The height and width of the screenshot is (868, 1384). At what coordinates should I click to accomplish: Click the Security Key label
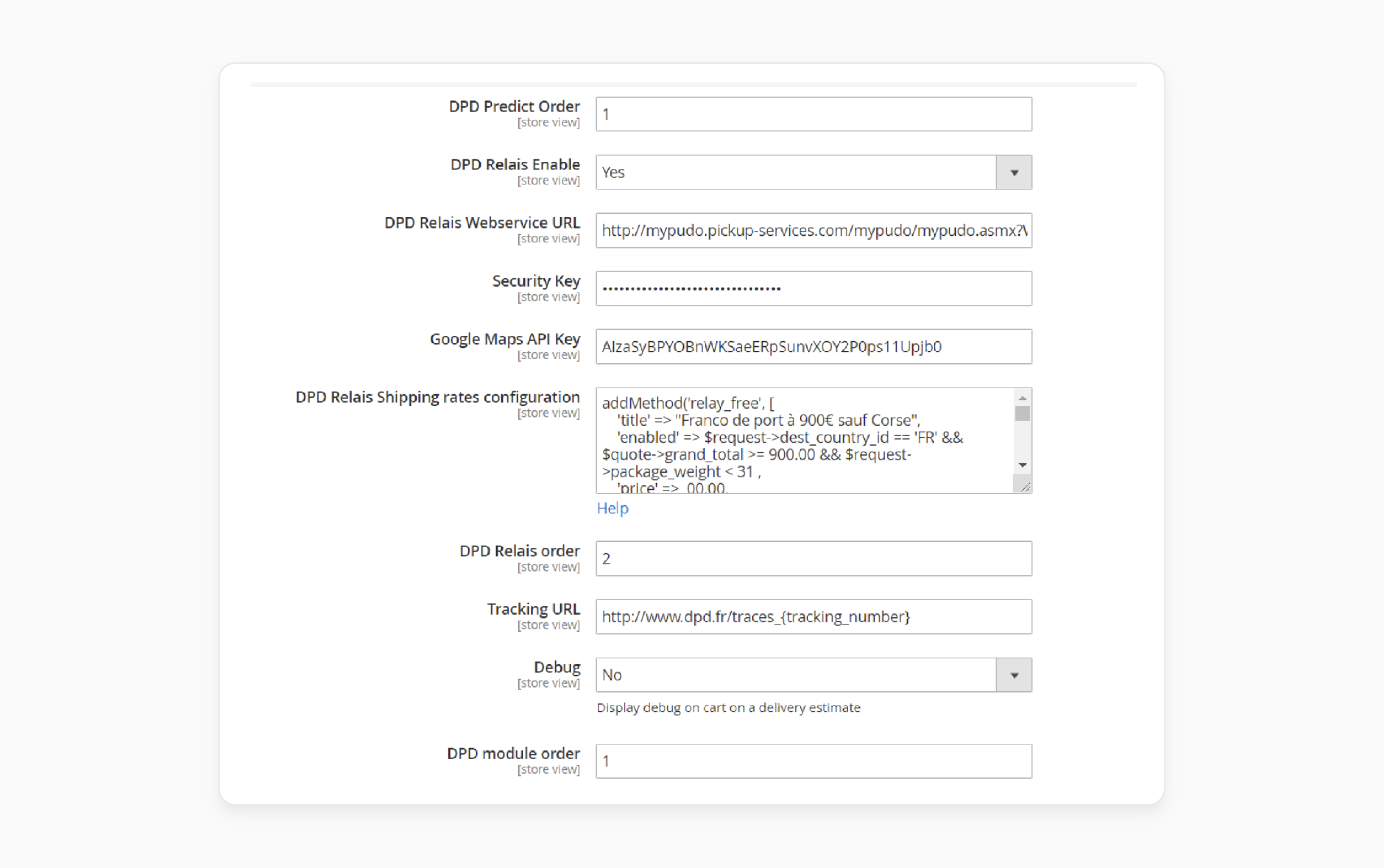pos(536,281)
